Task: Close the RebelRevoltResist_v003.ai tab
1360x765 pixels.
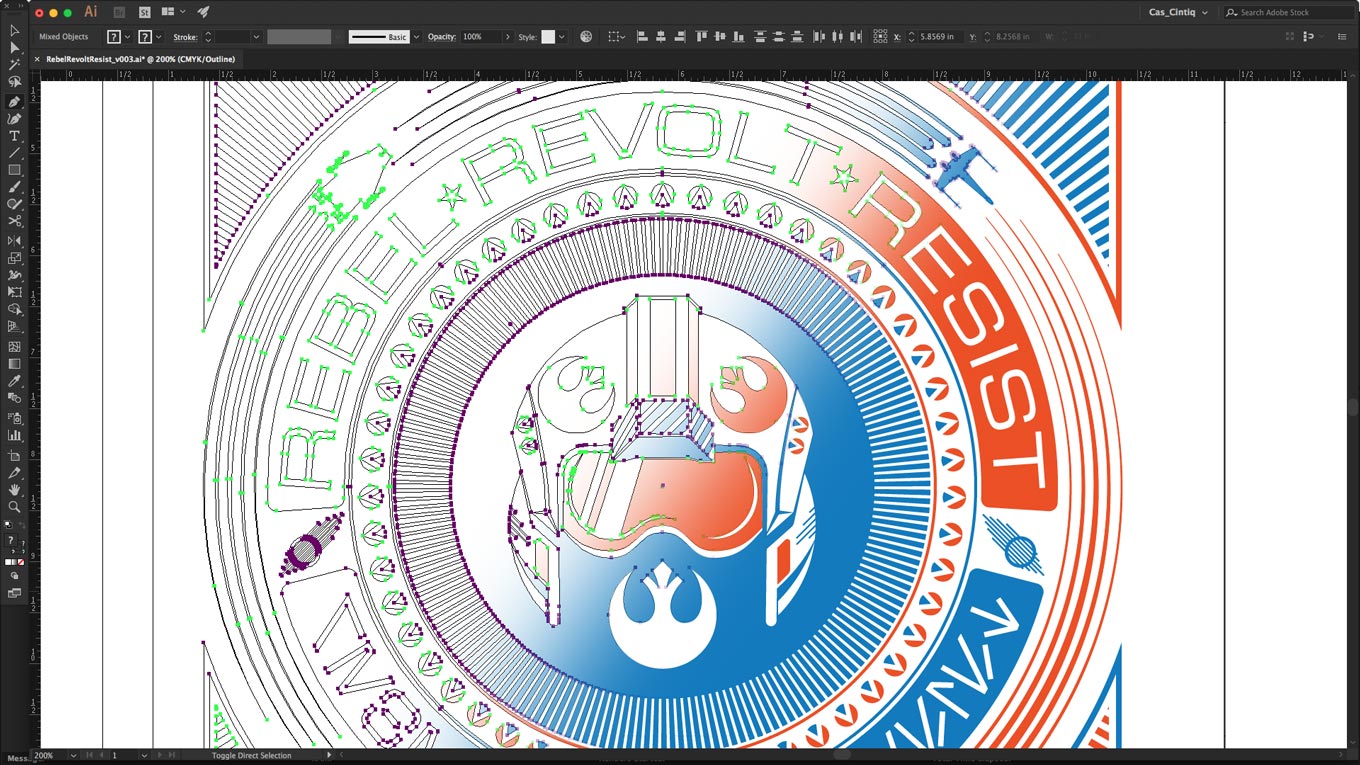Action: (x=37, y=59)
